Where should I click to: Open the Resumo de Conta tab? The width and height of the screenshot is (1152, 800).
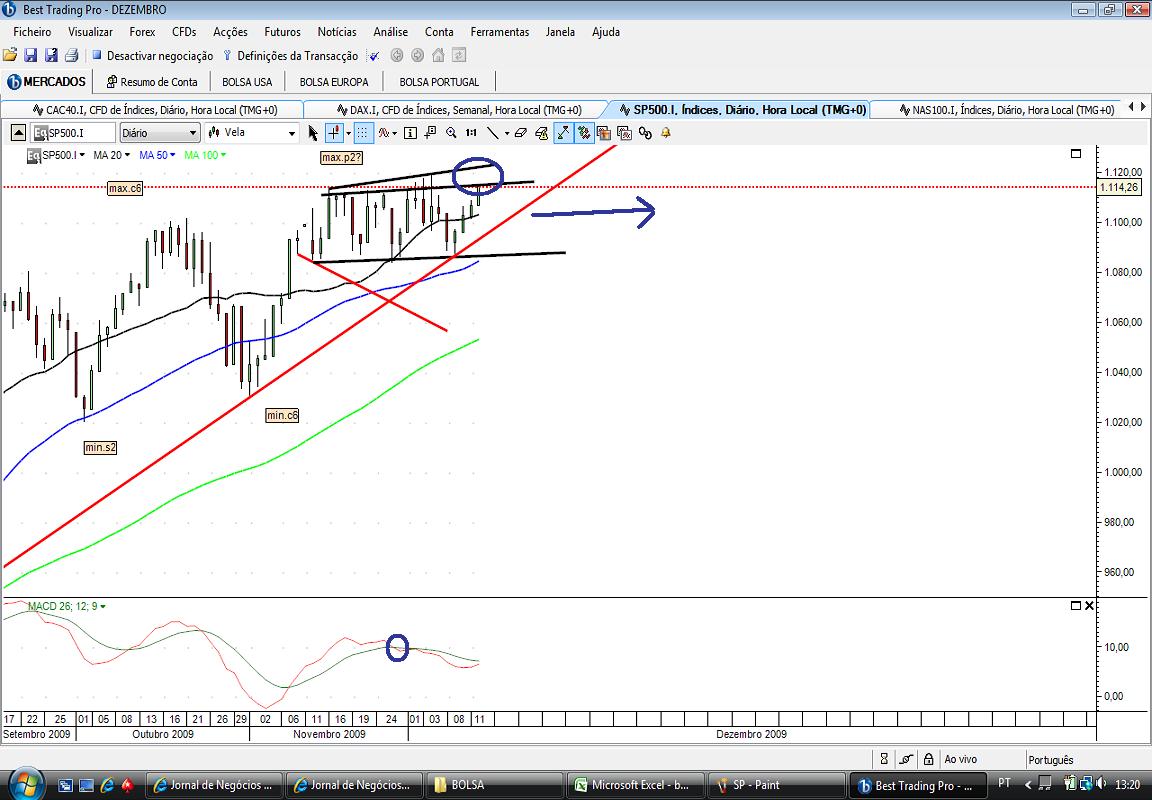coord(152,82)
